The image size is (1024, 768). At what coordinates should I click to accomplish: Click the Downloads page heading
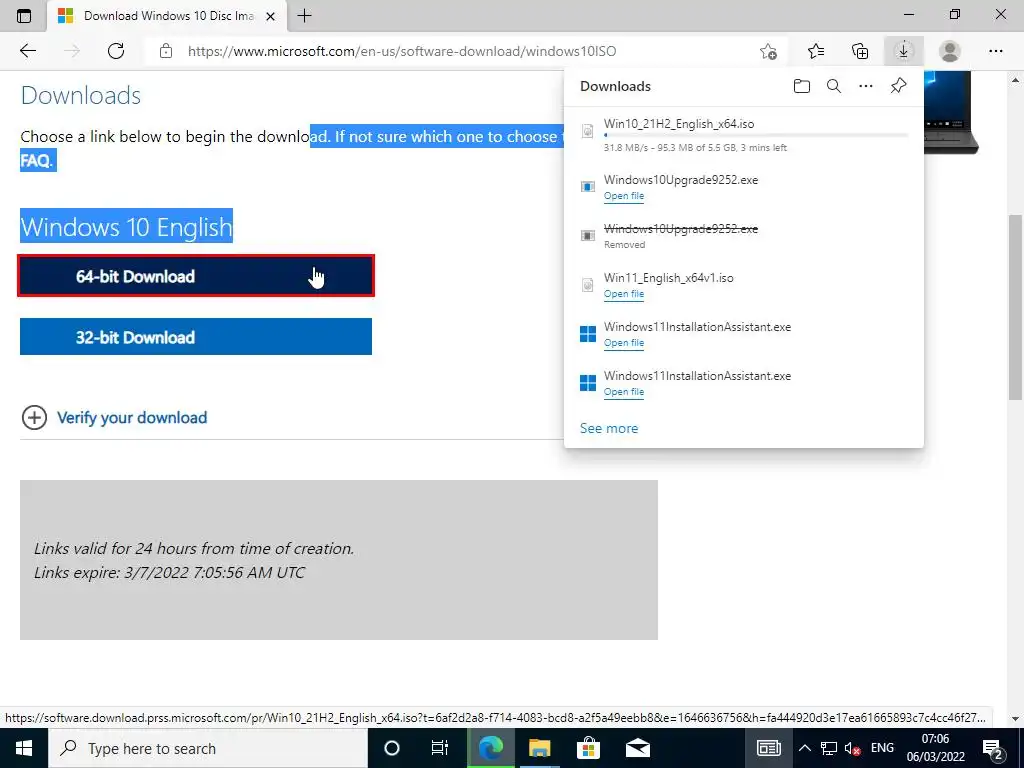[81, 95]
